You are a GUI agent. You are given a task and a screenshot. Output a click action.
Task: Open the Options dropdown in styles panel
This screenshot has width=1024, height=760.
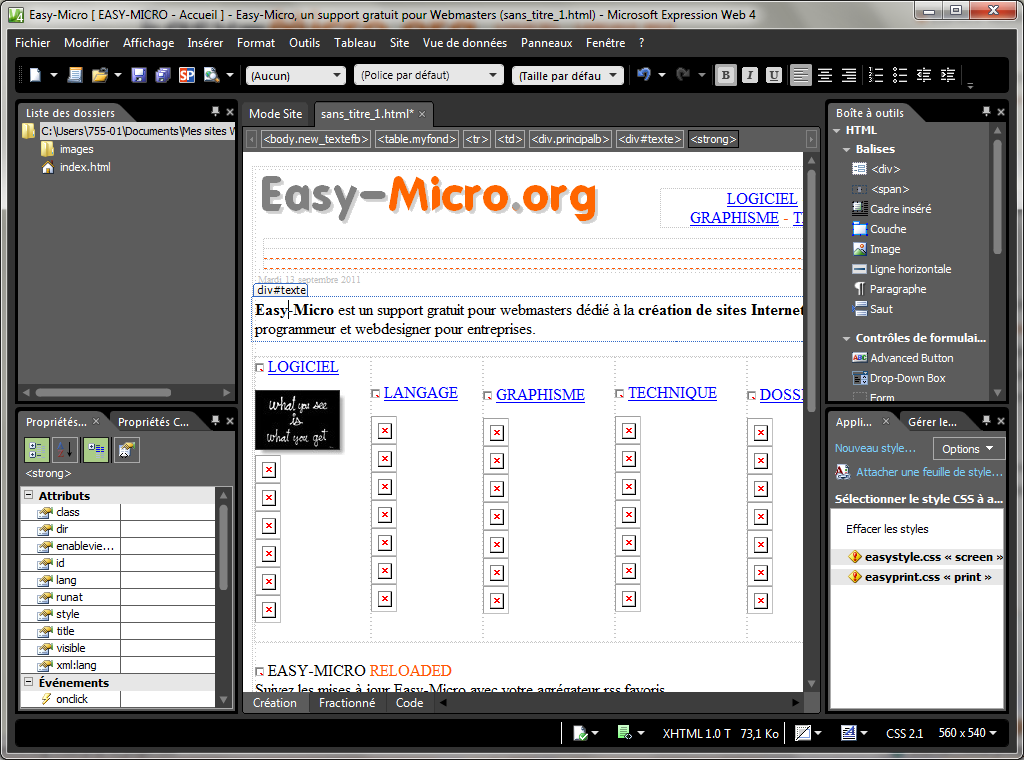[968, 449]
